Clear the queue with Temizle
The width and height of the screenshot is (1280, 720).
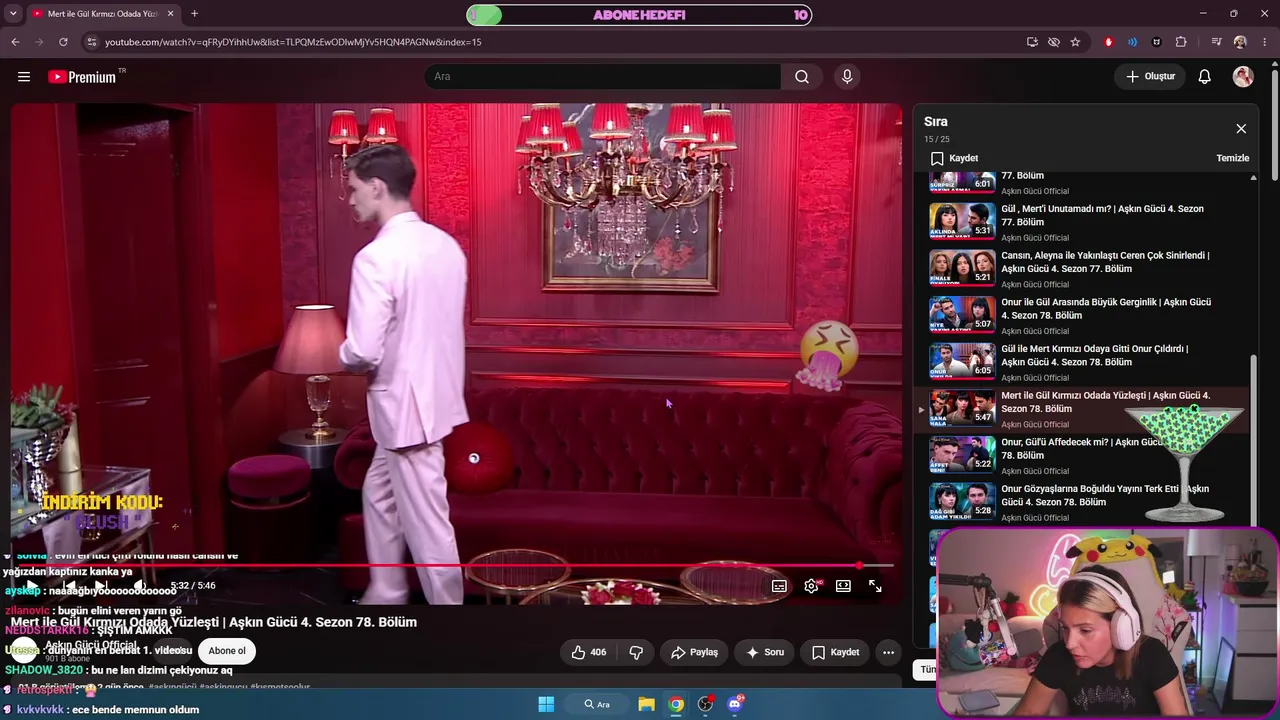pos(1233,158)
